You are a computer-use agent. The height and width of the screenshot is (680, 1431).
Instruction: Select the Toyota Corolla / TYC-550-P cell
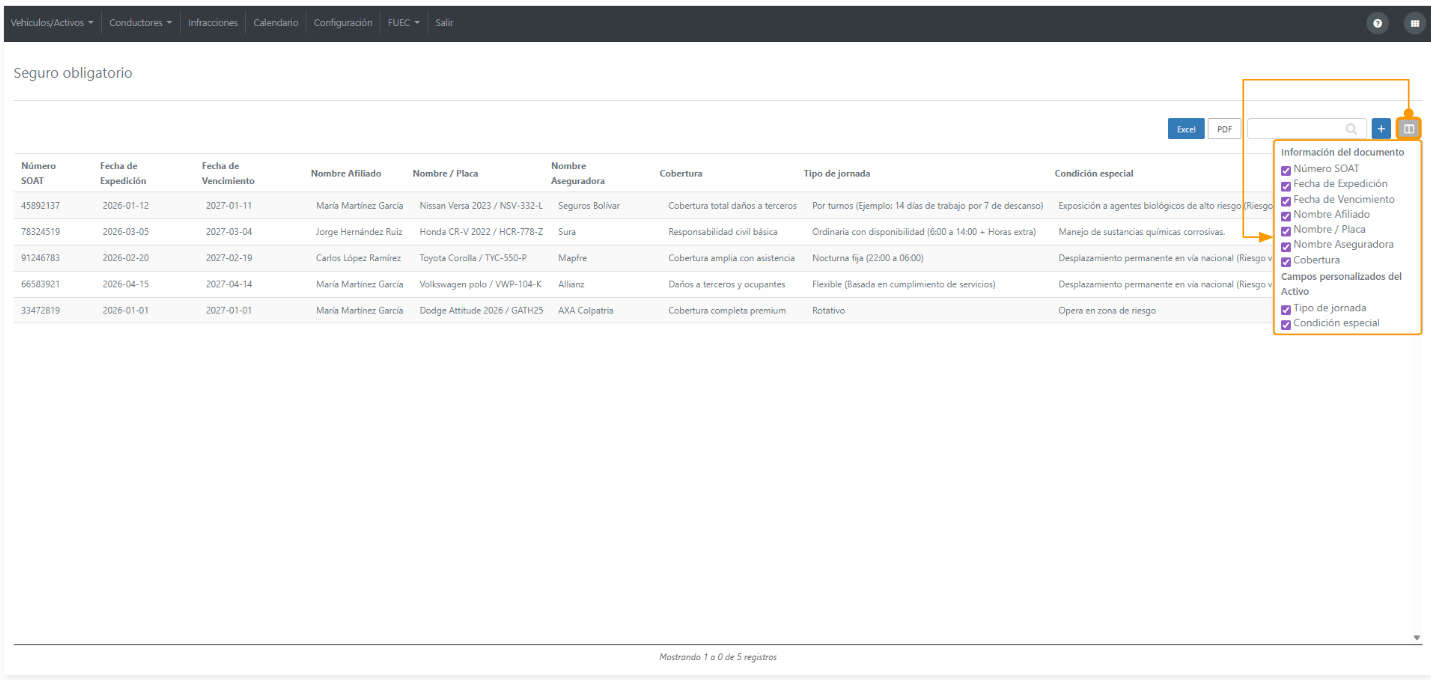click(473, 258)
